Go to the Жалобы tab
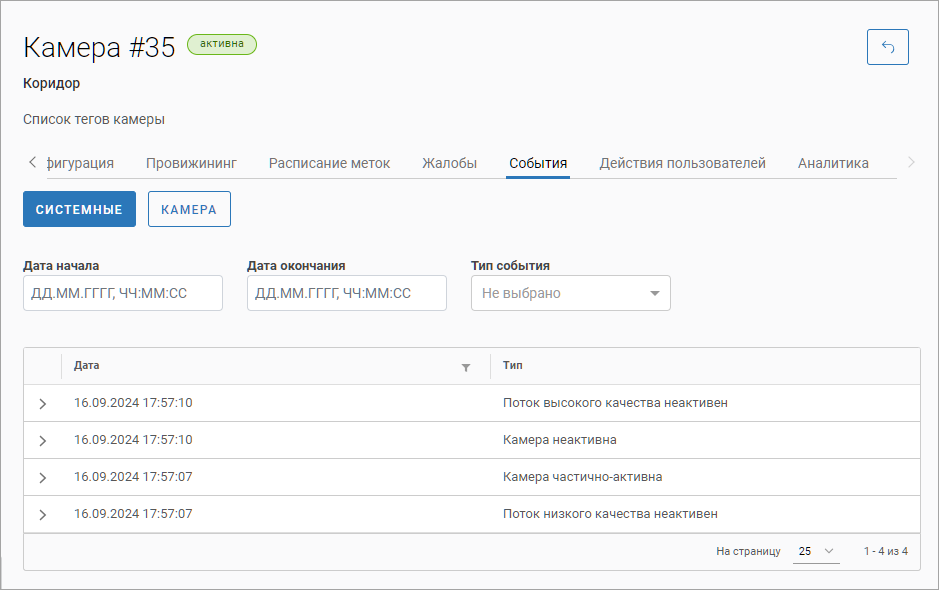Image resolution: width=939 pixels, height=590 pixels. 449,163
